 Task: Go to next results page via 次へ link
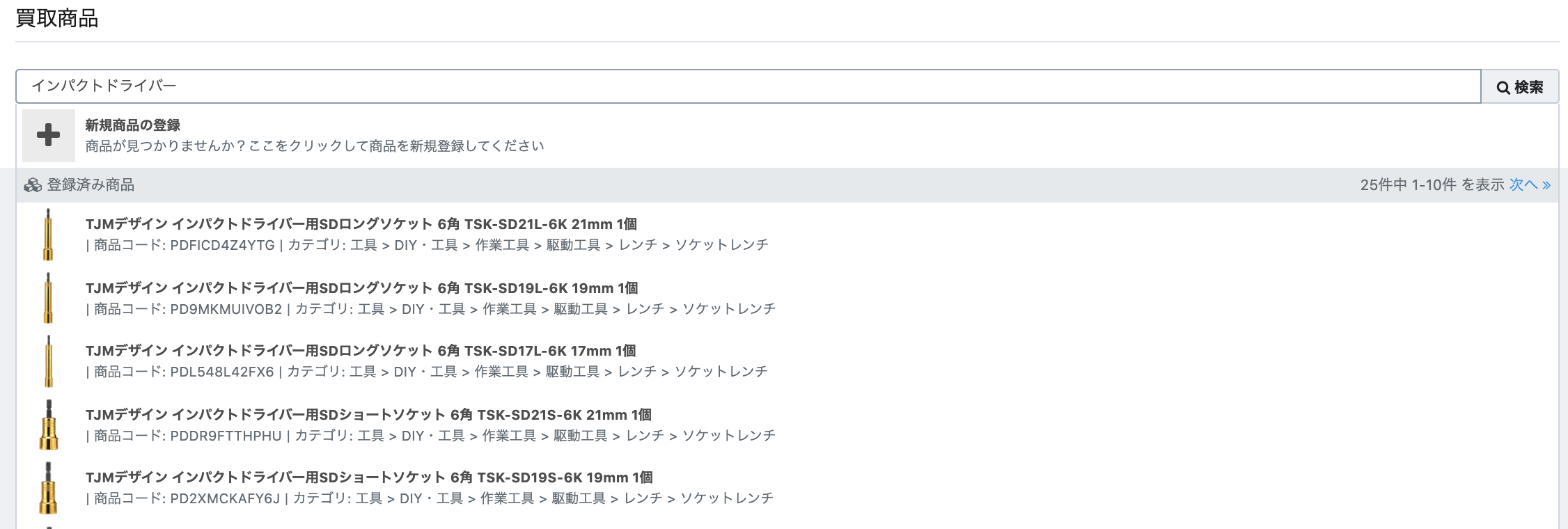click(1530, 184)
